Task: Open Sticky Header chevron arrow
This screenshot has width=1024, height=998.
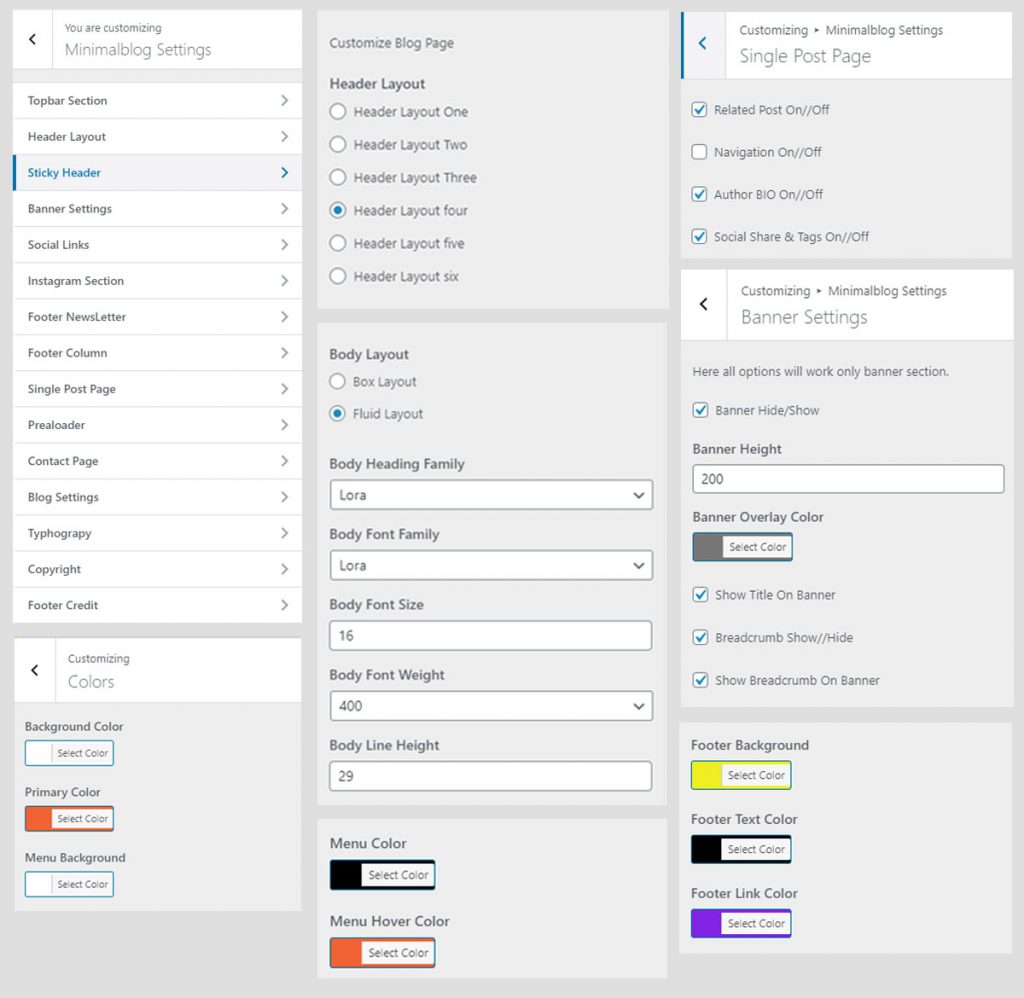Action: pos(284,172)
